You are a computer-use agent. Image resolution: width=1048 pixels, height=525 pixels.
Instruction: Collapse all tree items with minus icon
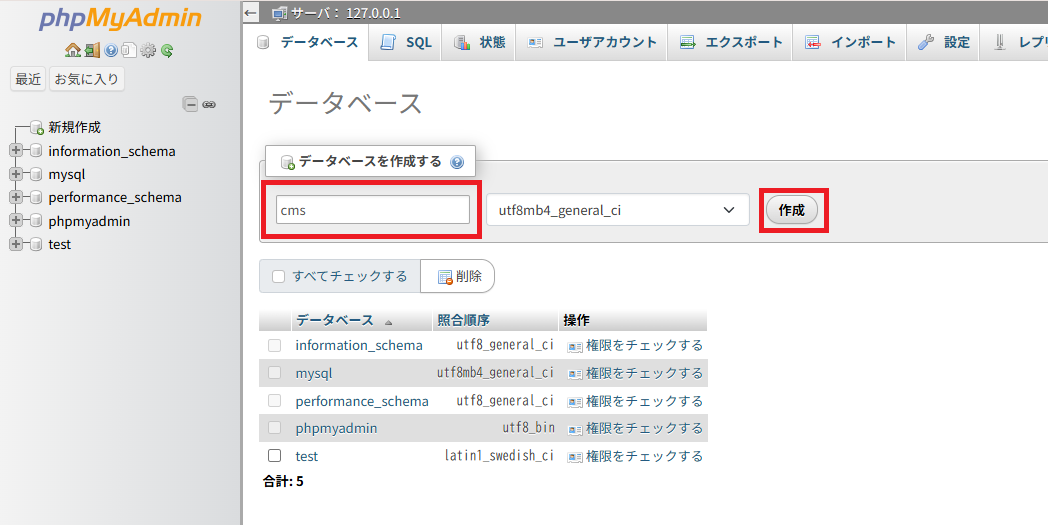[x=190, y=104]
